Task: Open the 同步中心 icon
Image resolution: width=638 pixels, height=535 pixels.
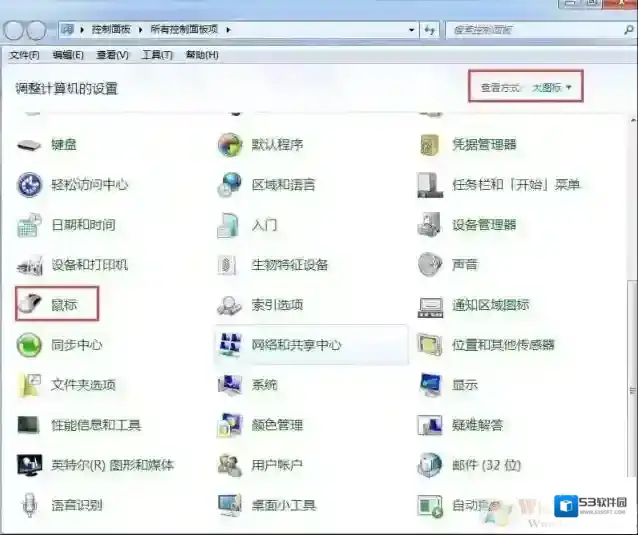Action: click(30, 344)
